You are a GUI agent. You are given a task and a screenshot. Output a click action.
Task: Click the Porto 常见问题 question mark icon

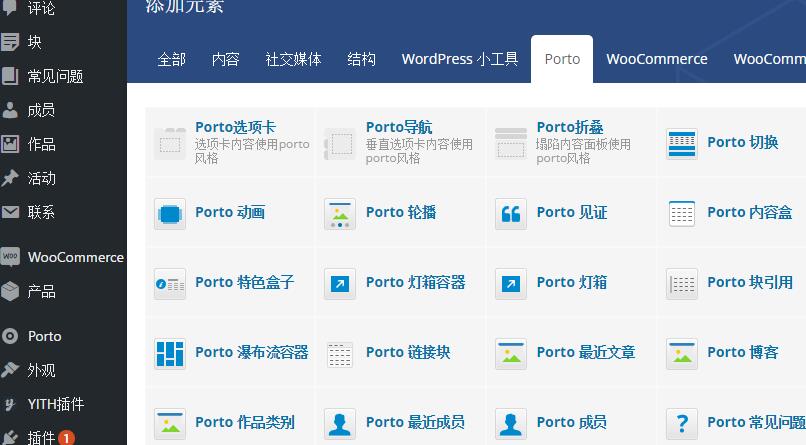click(682, 423)
